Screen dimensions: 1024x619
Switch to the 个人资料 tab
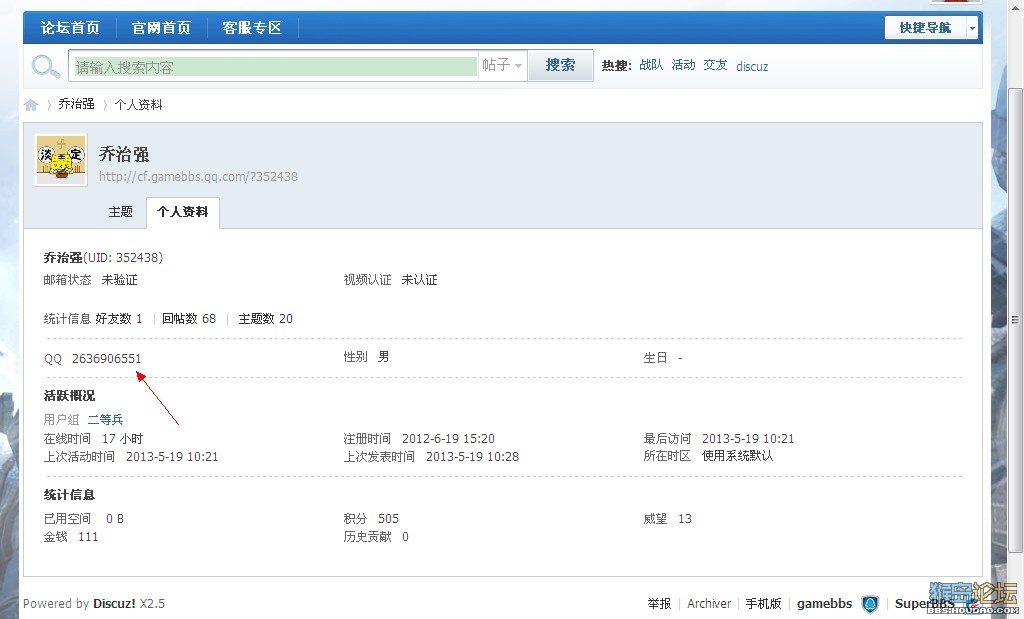click(183, 212)
